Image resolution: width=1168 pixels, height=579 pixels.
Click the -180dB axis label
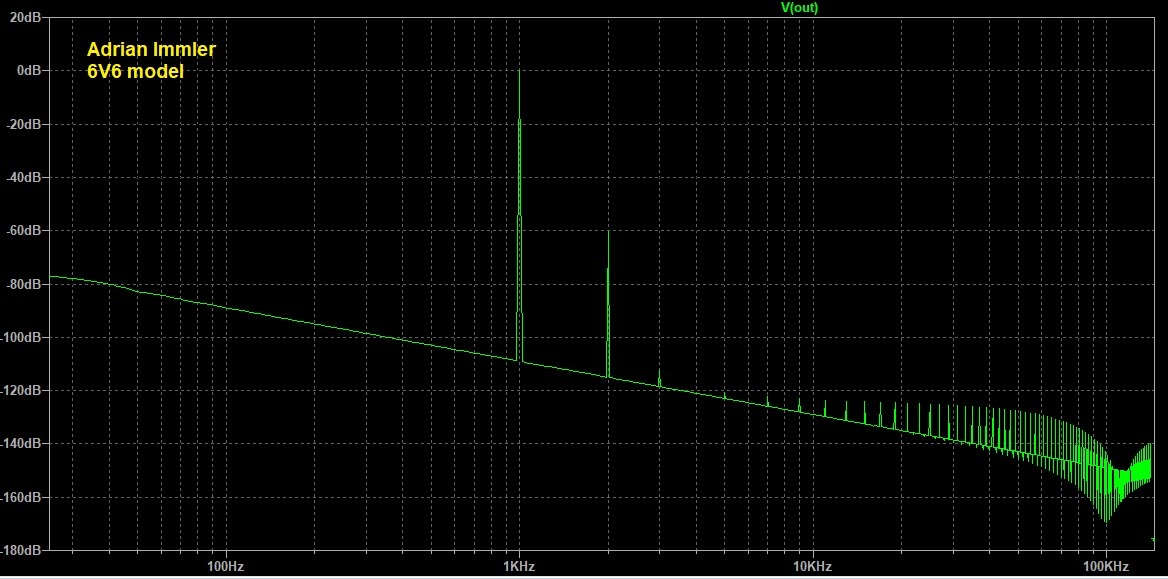pyautogui.click(x=21, y=551)
